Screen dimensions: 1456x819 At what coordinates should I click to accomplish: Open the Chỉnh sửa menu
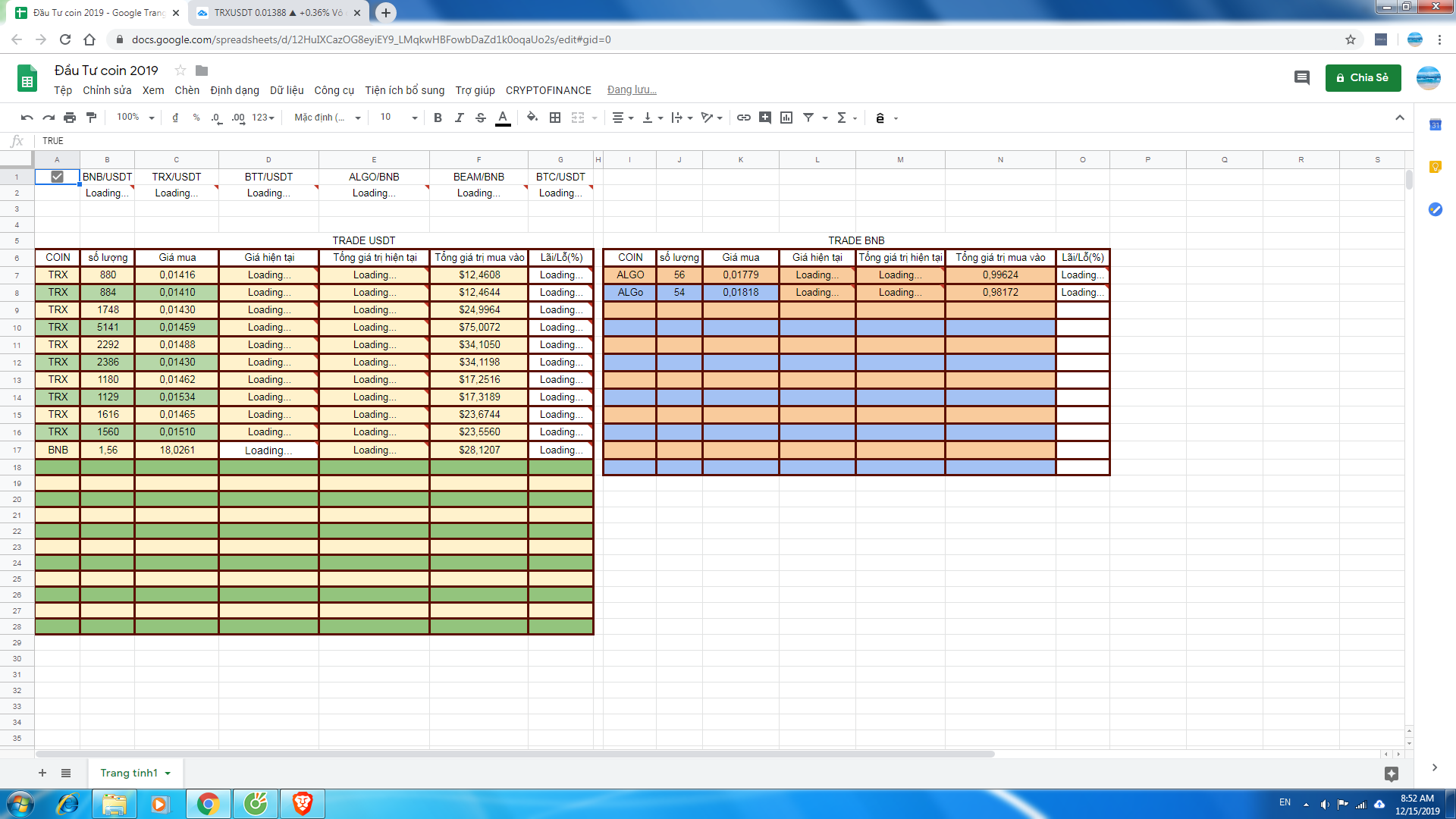click(x=107, y=90)
